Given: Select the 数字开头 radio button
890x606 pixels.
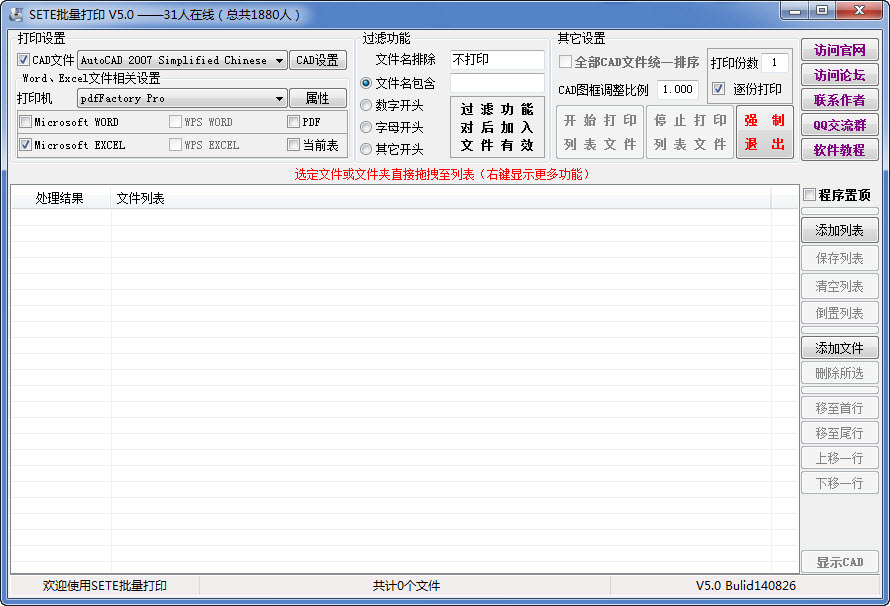Looking at the screenshot, I should [366, 105].
